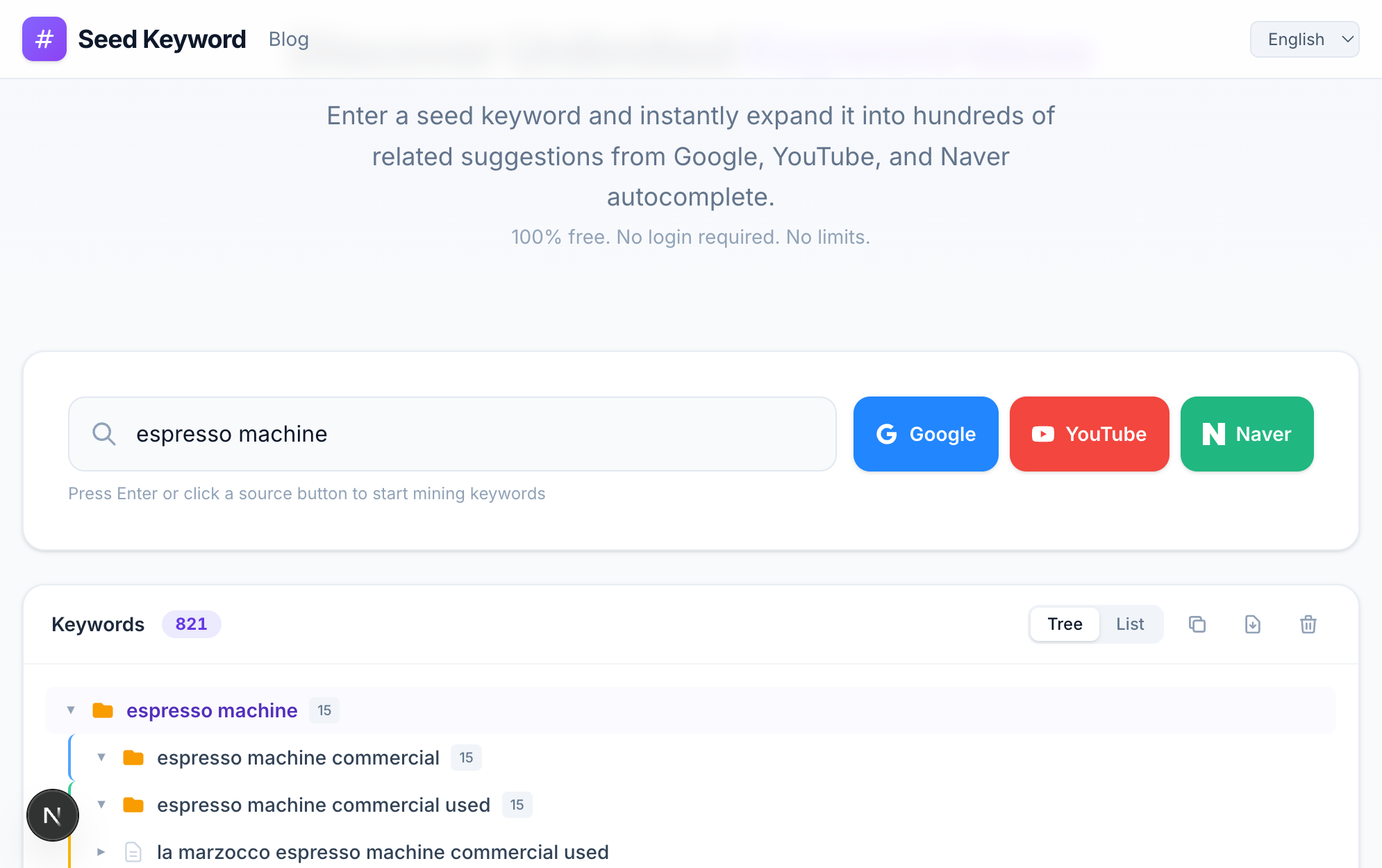Expand the la marzocco espresso machine row
This screenshot has height=868, width=1382.
coord(101,852)
